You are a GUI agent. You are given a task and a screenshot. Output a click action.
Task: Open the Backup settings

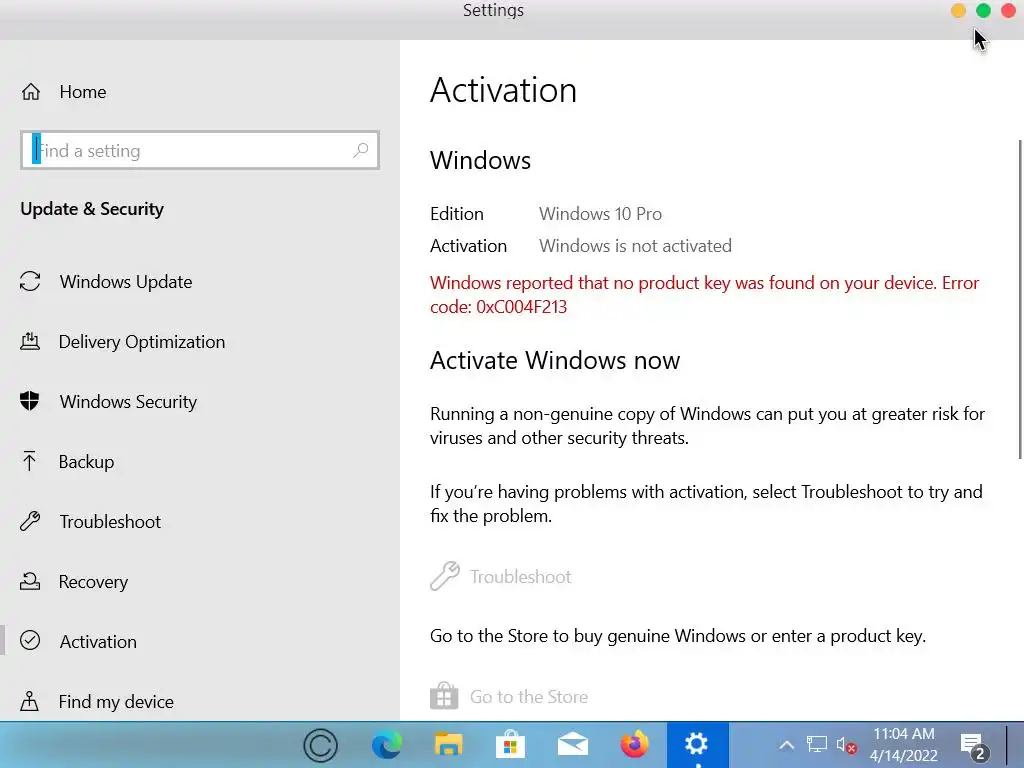tap(200, 462)
